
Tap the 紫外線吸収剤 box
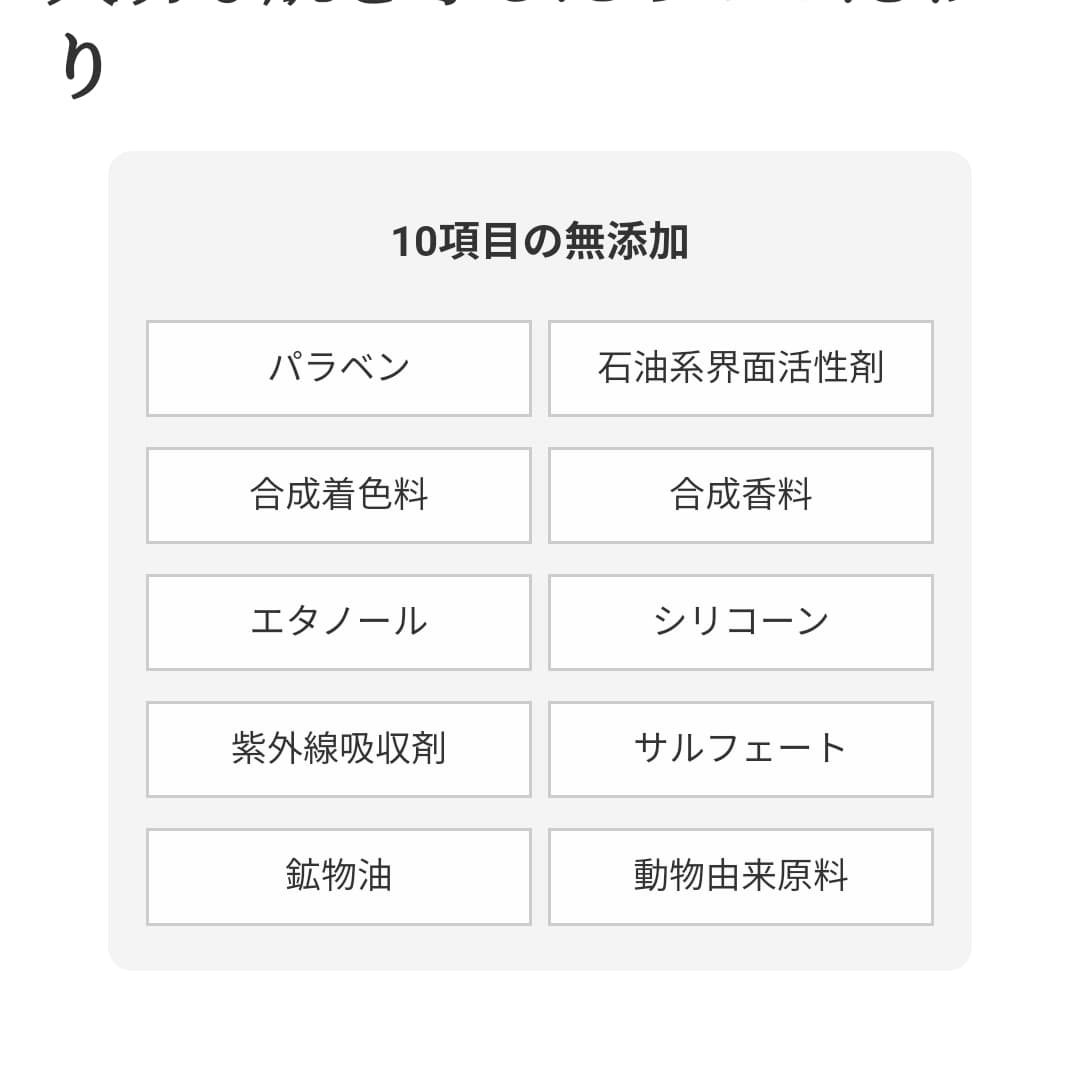click(x=339, y=749)
